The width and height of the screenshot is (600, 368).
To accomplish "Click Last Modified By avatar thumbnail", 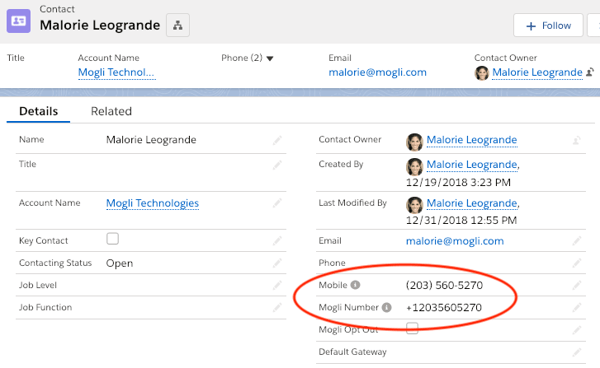I will (414, 205).
